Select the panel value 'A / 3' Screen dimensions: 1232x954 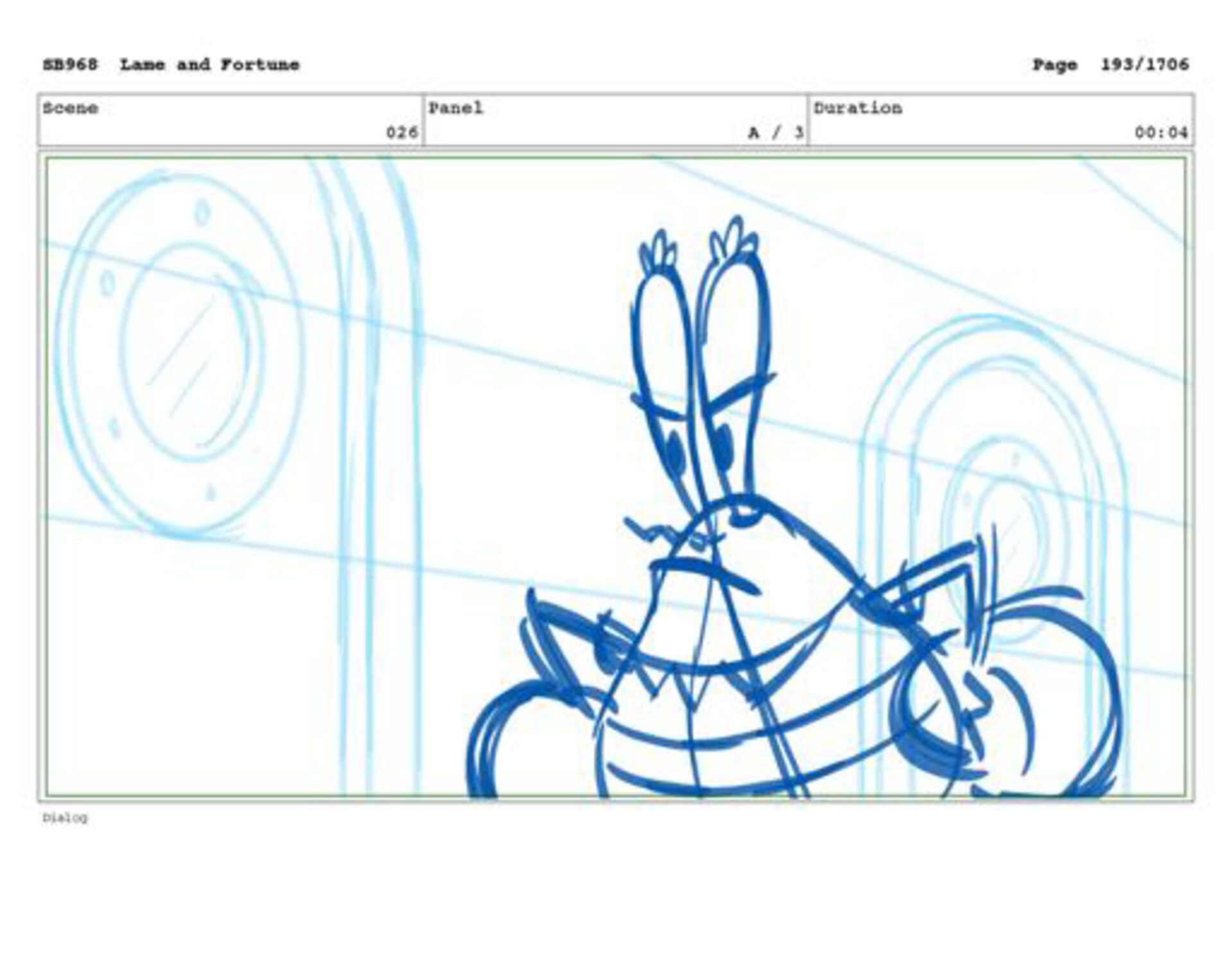tap(776, 133)
